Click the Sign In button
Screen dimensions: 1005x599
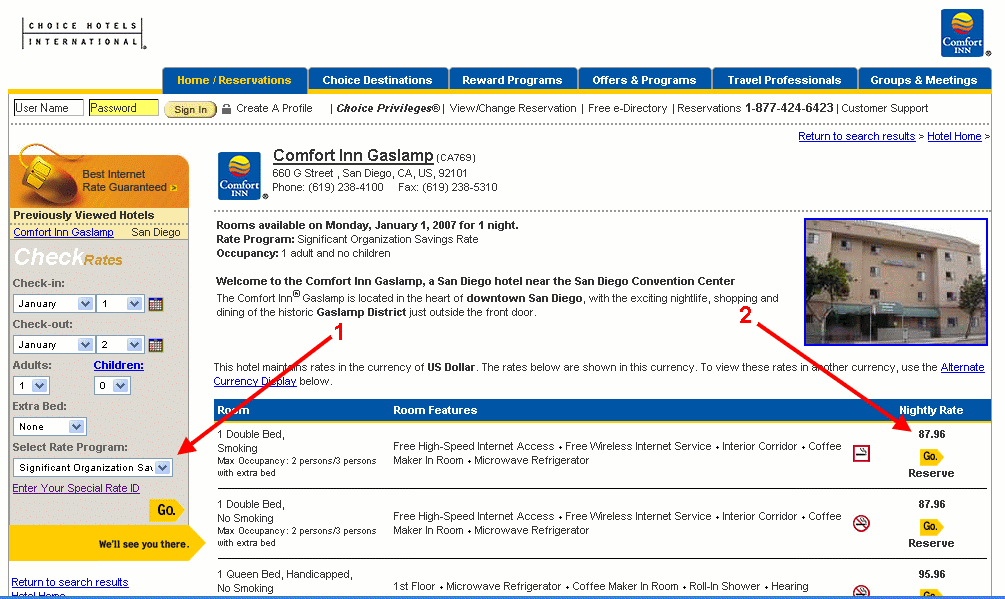[x=190, y=110]
